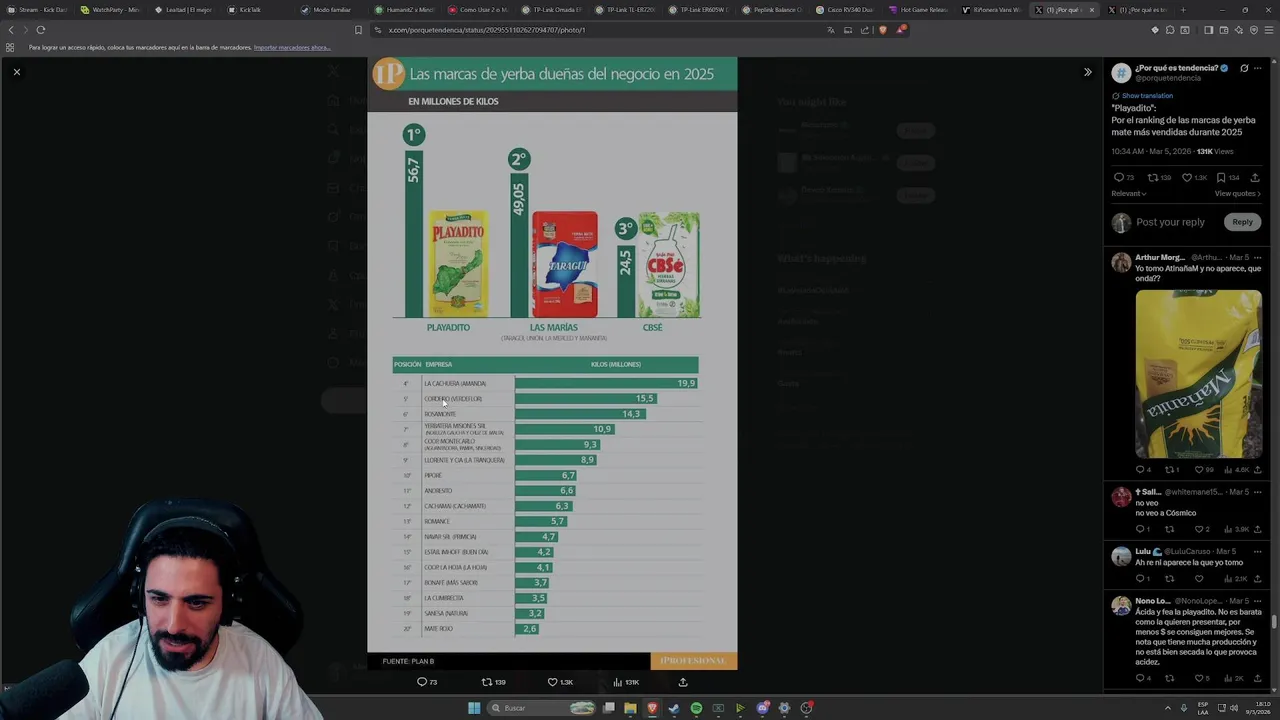Viewport: 1280px width, 720px height.
Task: Switch to the WatchParty browser tab
Action: coord(110,10)
